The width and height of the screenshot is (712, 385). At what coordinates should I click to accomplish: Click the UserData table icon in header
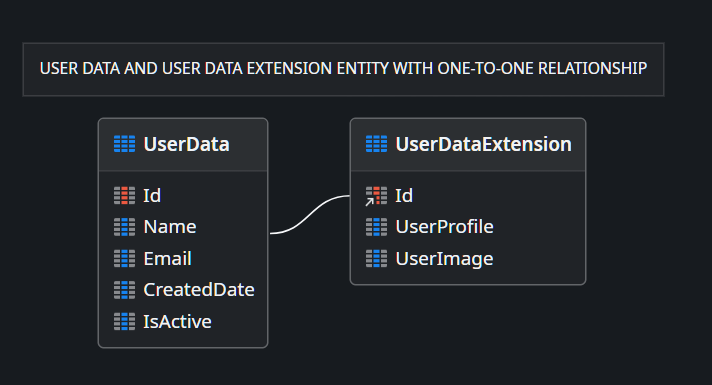(124, 144)
